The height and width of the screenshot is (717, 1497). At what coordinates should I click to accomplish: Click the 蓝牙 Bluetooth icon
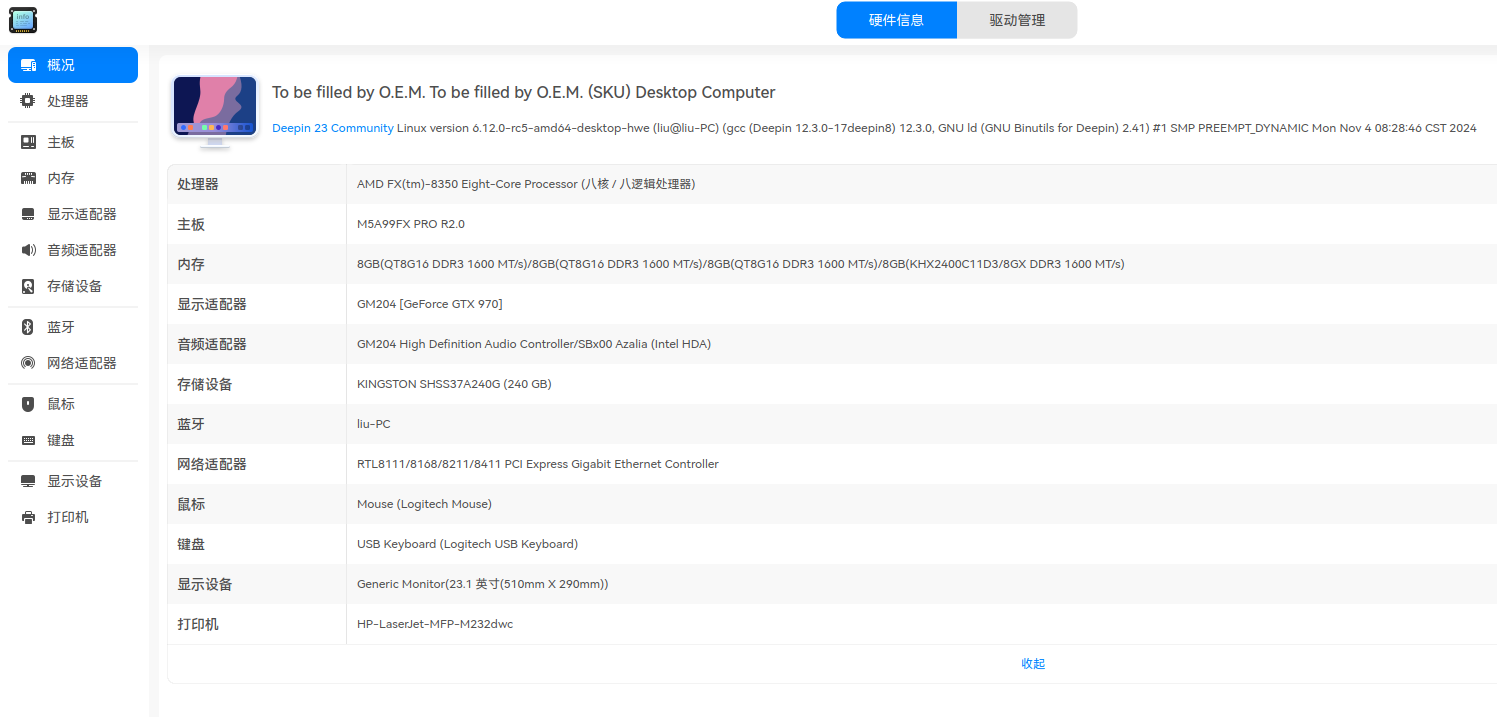pos(29,327)
